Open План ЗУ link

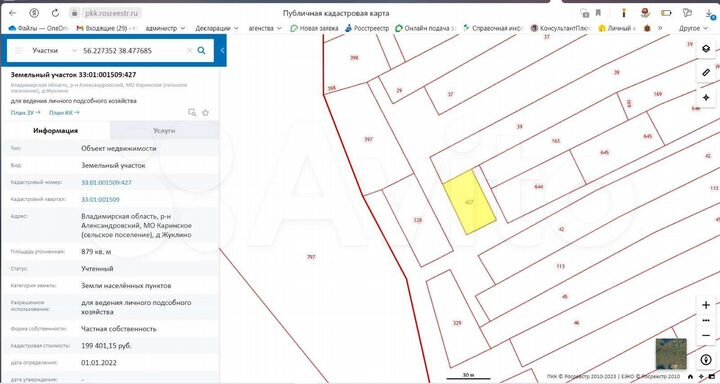coord(25,113)
